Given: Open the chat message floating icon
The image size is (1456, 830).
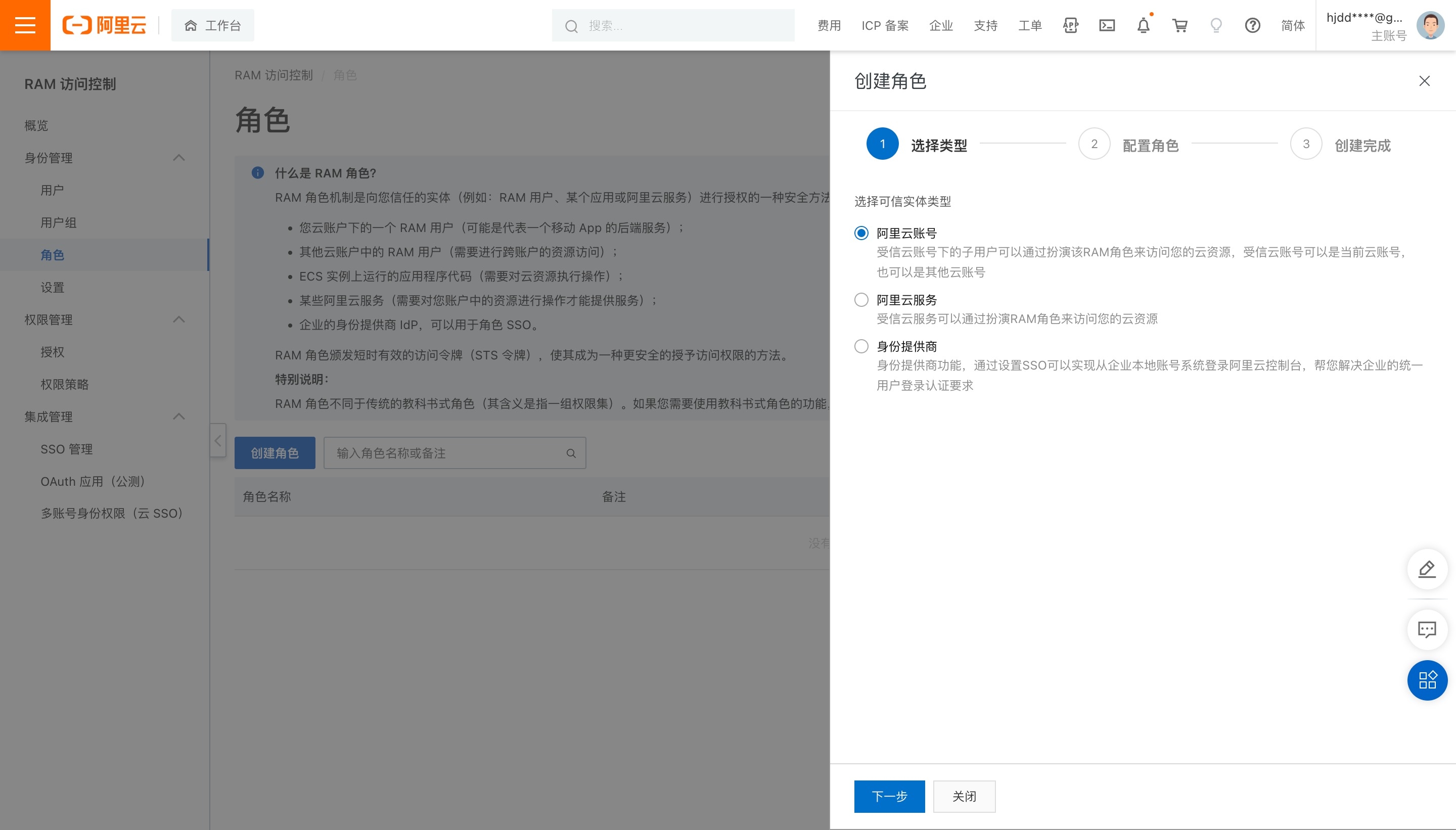Looking at the screenshot, I should (x=1427, y=629).
